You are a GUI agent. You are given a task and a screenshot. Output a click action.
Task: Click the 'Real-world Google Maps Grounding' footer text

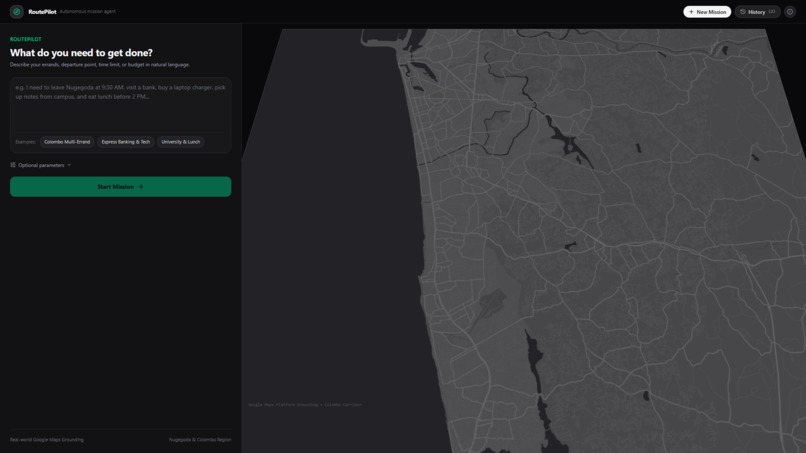click(x=47, y=440)
